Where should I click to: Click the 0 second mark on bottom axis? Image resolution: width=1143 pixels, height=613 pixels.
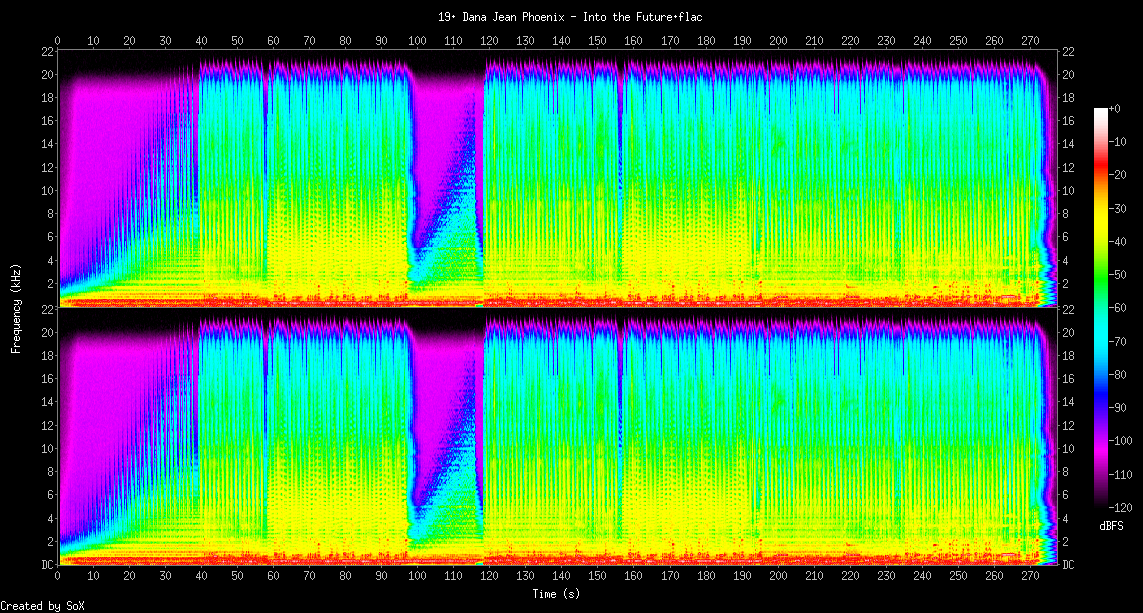point(58,577)
